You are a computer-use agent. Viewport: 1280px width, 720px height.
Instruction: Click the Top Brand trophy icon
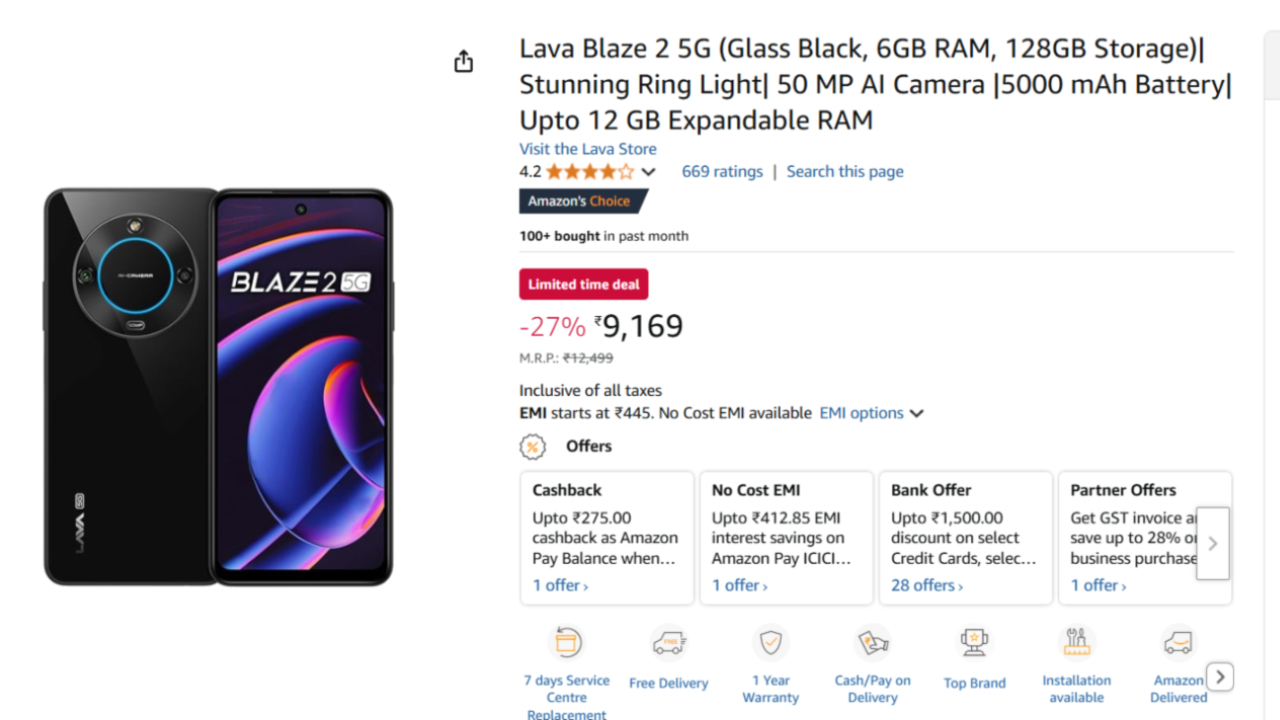[x=974, y=642]
